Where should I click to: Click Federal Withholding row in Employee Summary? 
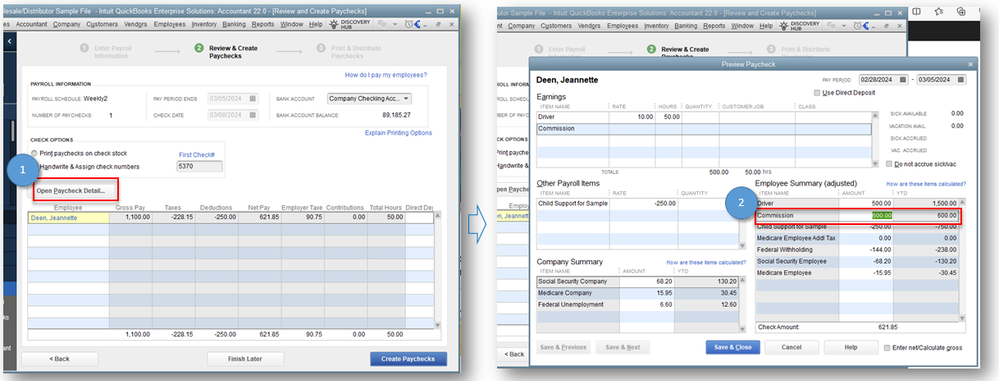pyautogui.click(x=857, y=250)
